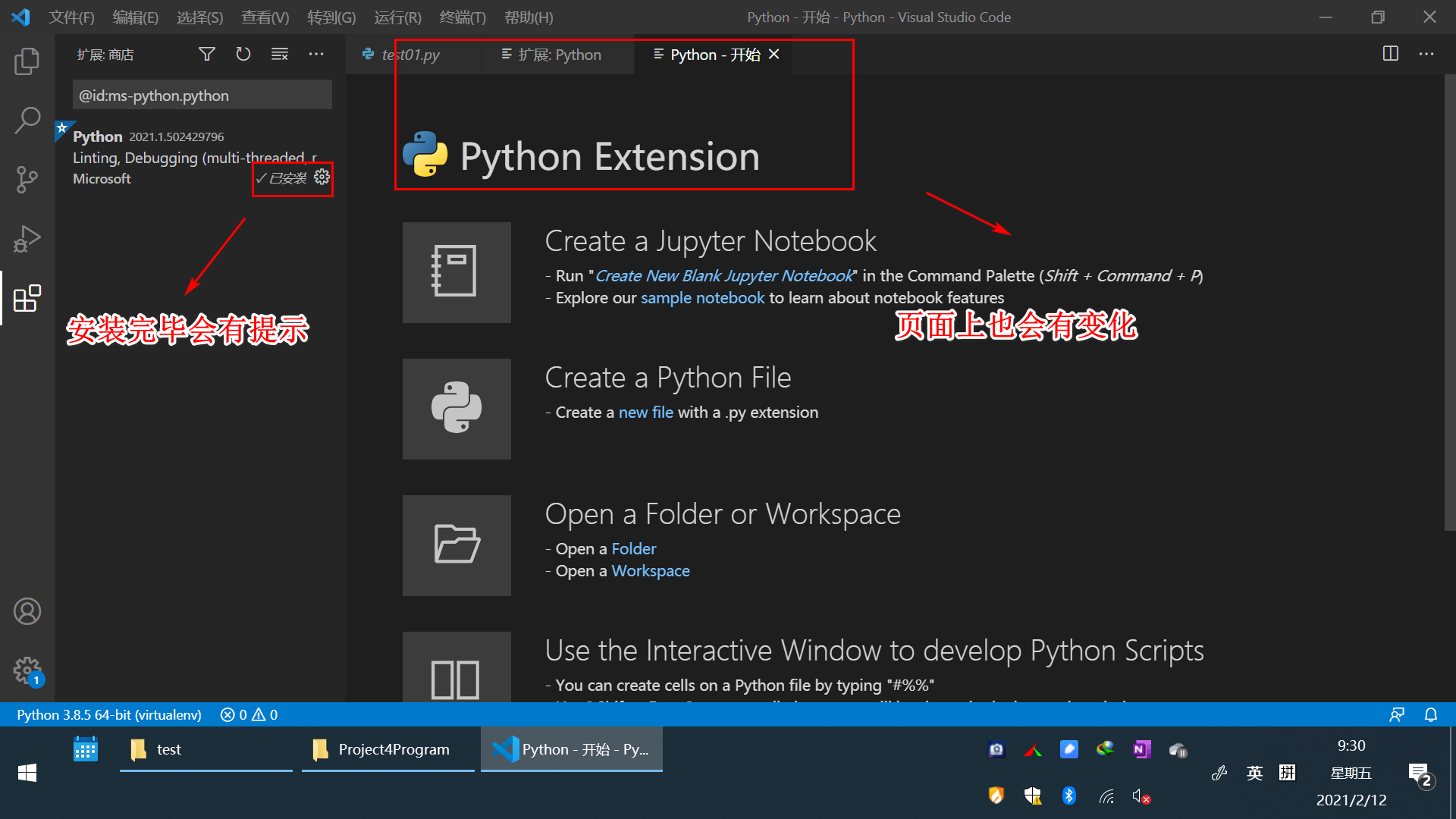Click the Interactive Window tile icon

[x=457, y=667]
